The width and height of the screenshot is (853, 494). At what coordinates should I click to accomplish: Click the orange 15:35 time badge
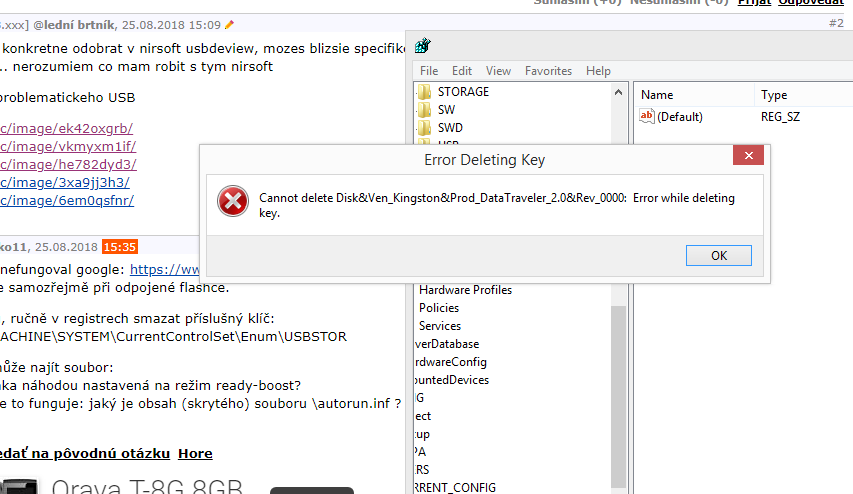pos(120,247)
